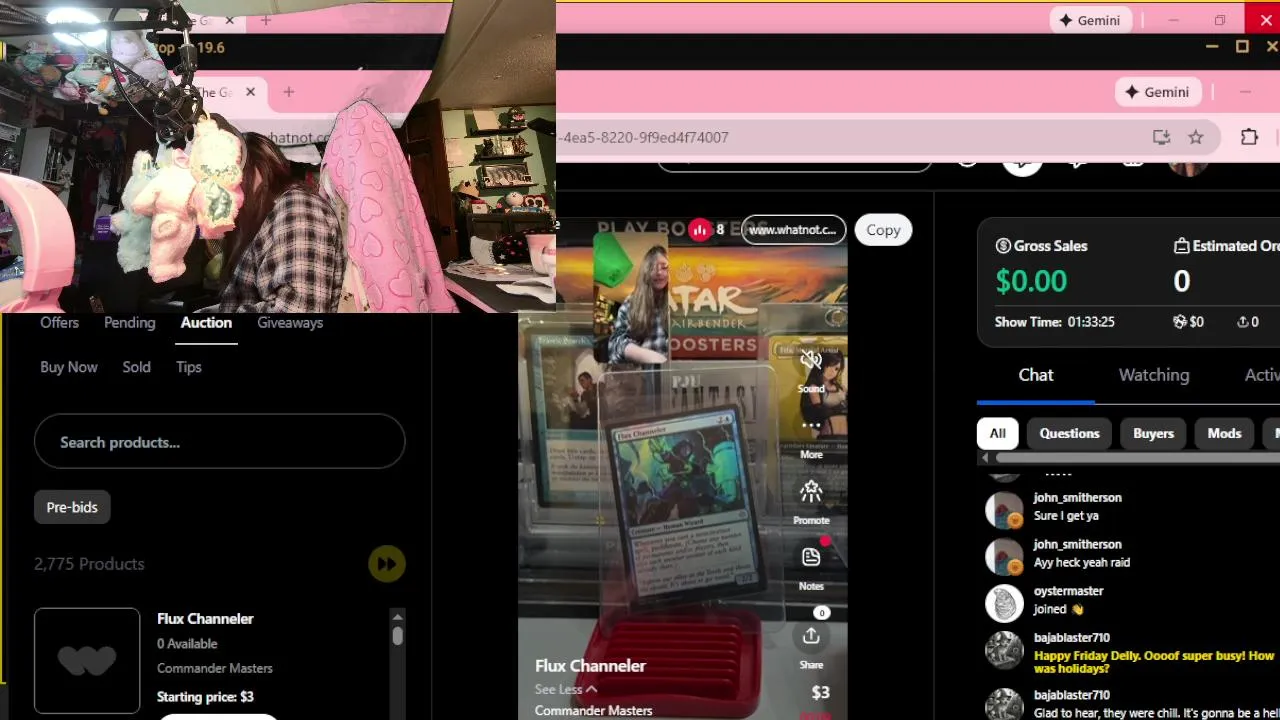Switch to the Pending tab

coord(129,323)
